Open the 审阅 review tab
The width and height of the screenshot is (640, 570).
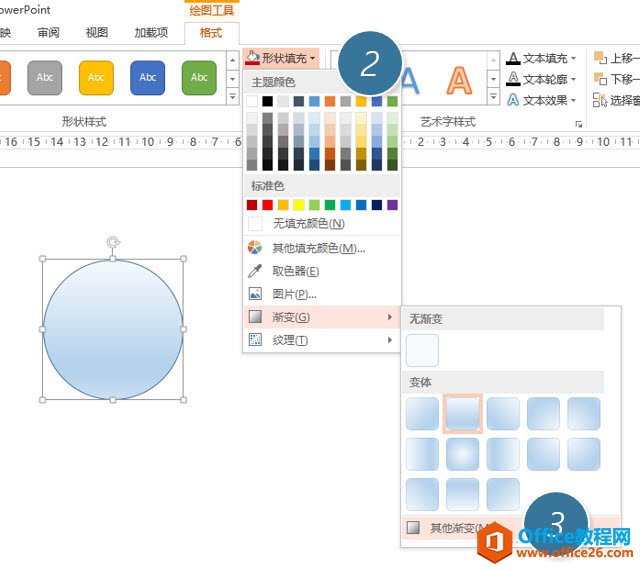[x=49, y=33]
